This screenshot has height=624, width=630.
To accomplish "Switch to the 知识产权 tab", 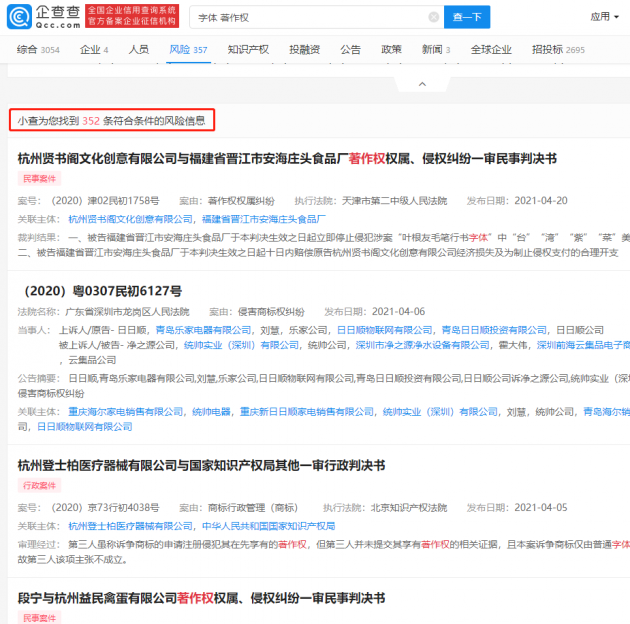I will tap(248, 50).
